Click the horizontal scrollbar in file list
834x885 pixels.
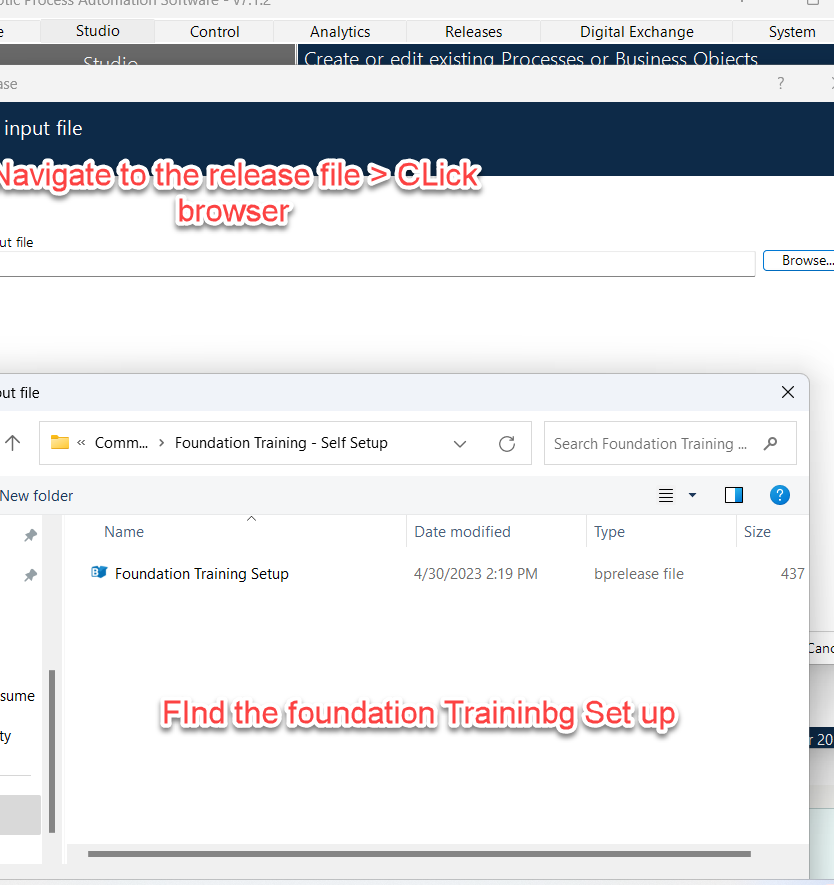tap(419, 854)
